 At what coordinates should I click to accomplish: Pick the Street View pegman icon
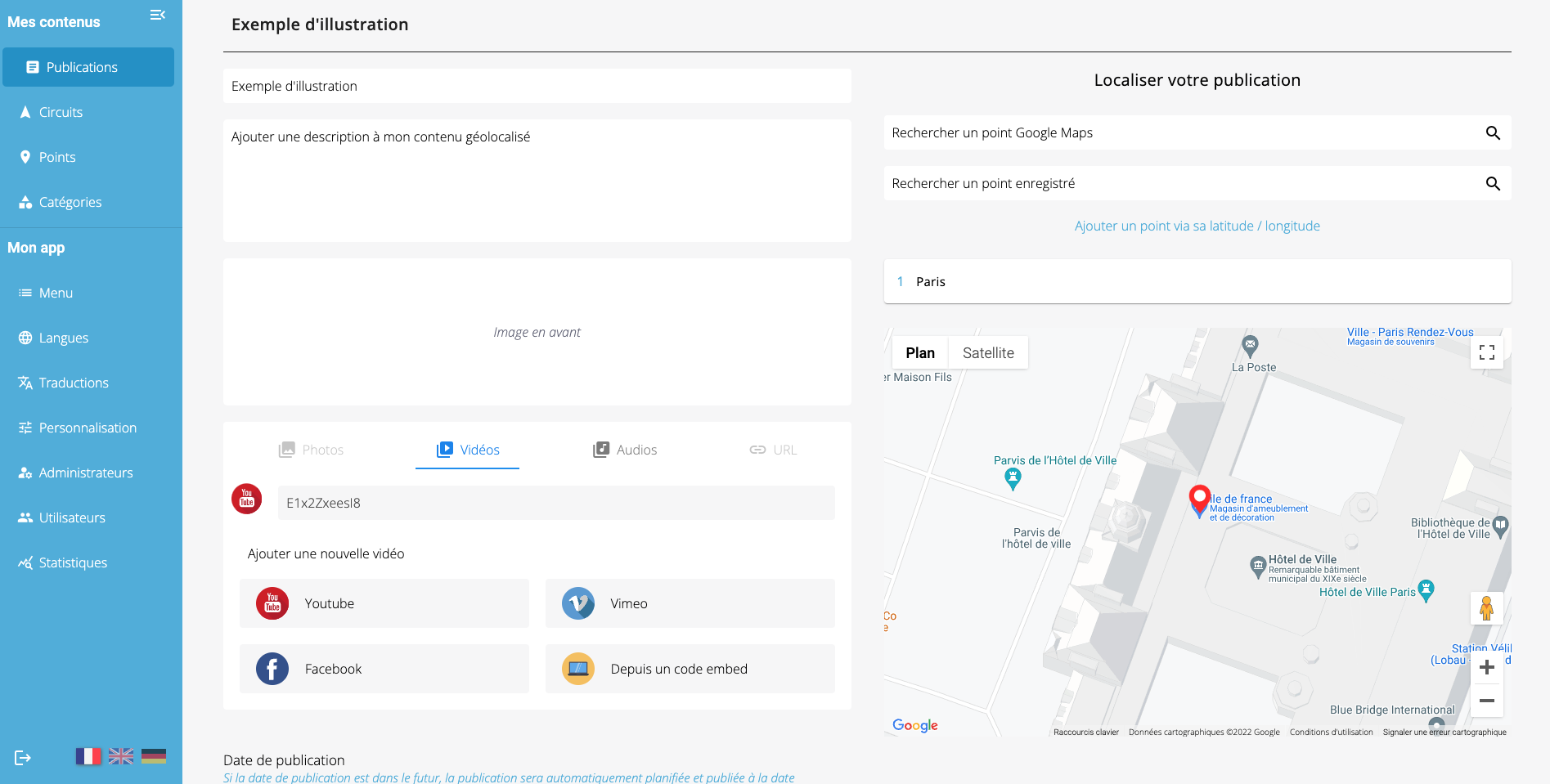1486,608
